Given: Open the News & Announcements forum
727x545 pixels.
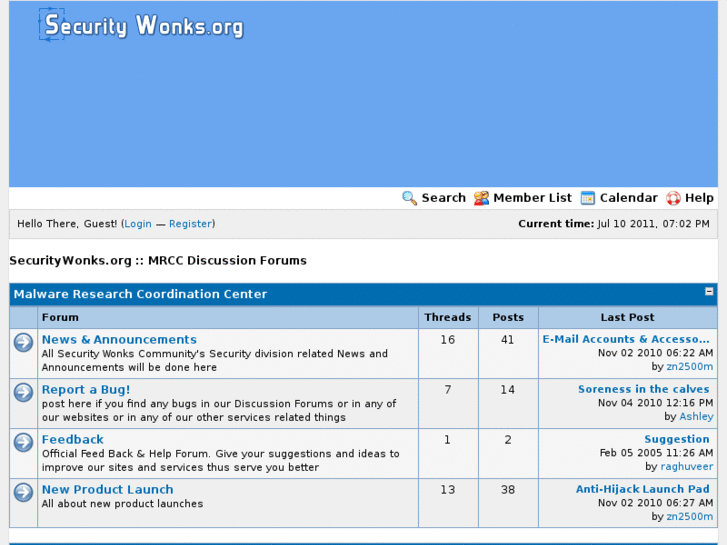Looking at the screenshot, I should pos(119,340).
